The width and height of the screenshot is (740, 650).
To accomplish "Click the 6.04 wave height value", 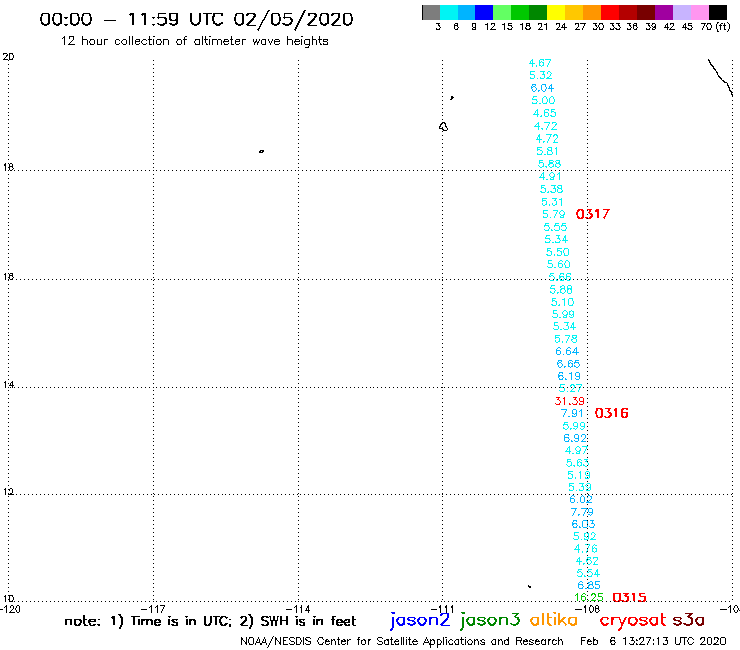I will 542,88.
